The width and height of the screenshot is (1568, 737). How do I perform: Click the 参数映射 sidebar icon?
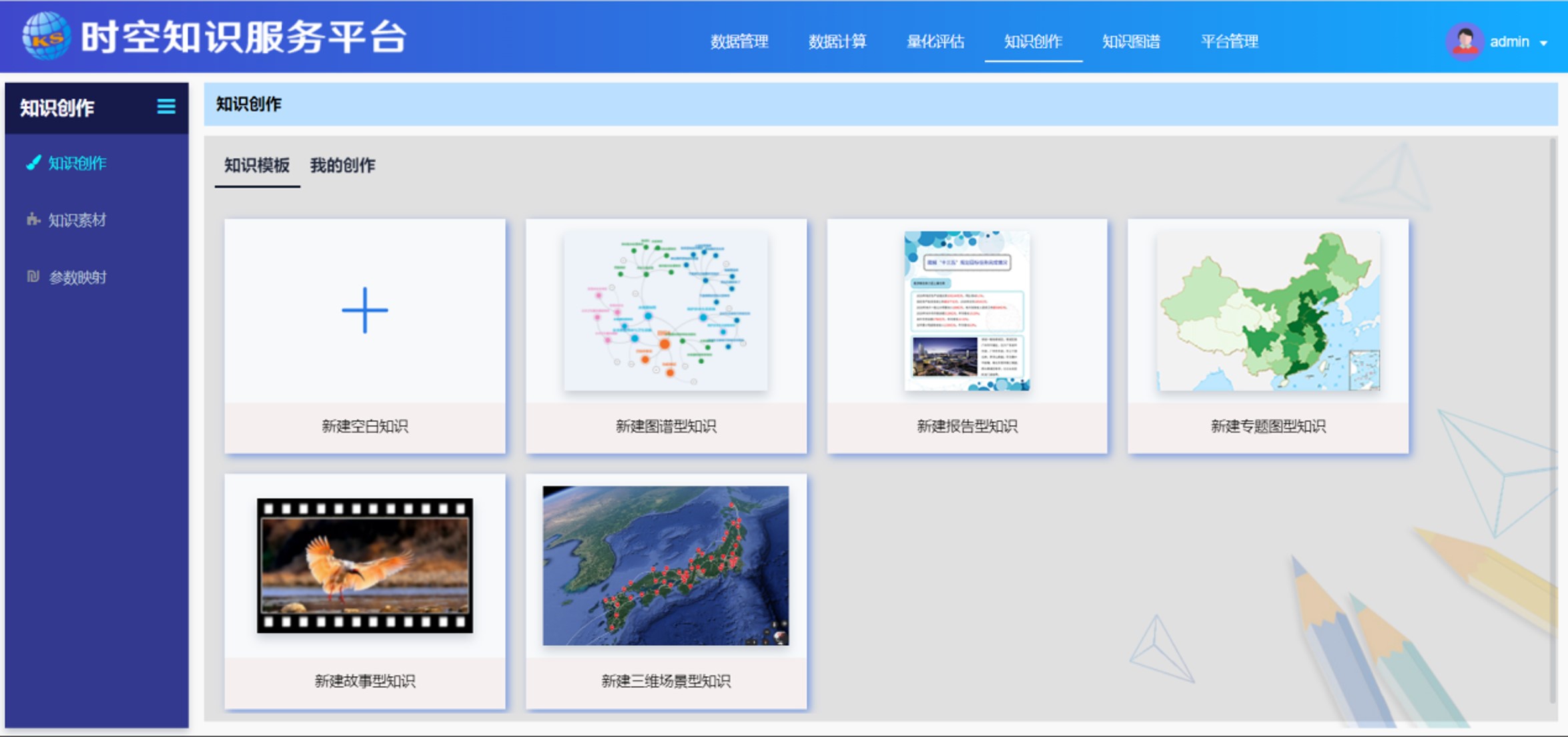pos(33,276)
